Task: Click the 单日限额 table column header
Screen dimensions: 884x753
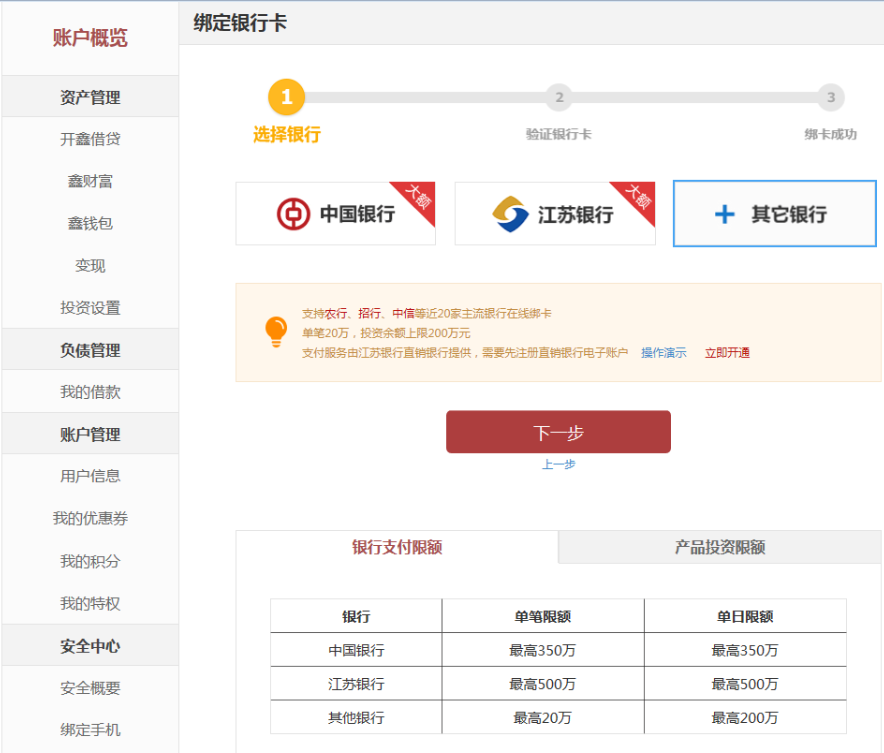Action: click(x=745, y=616)
